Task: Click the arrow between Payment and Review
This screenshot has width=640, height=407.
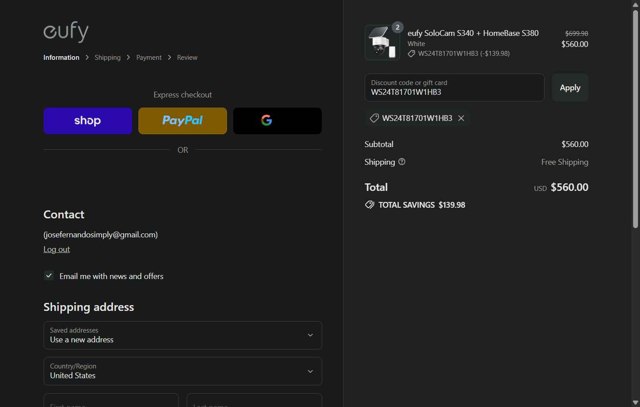Action: click(x=169, y=58)
